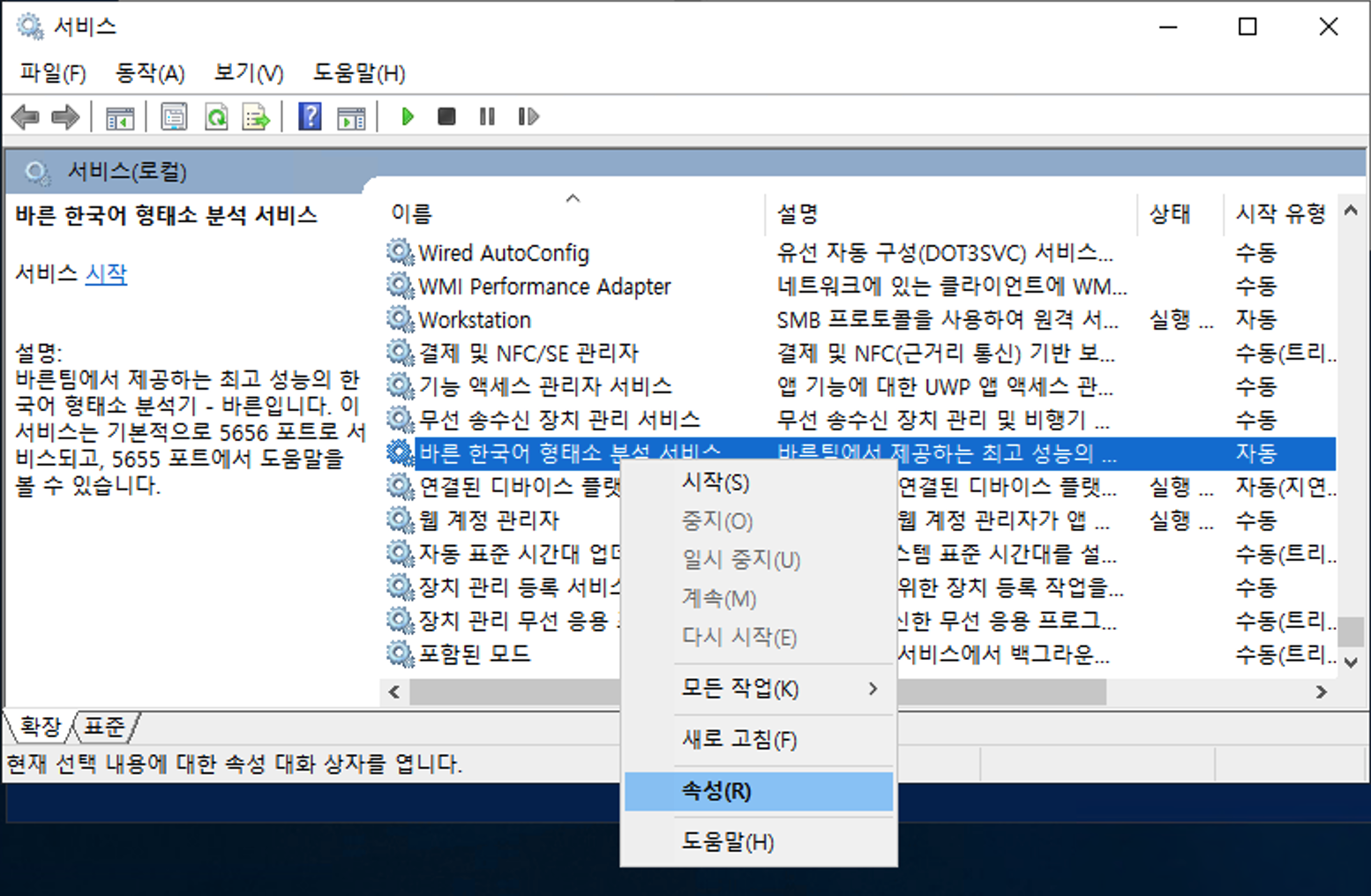1371x896 pixels.
Task: Open Help via the blue question mark icon
Action: [x=310, y=116]
